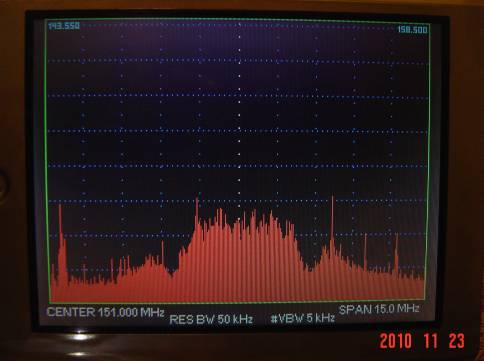Click the CENTER 151.000 MHz readout
The width and height of the screenshot is (484, 361).
click(x=106, y=312)
